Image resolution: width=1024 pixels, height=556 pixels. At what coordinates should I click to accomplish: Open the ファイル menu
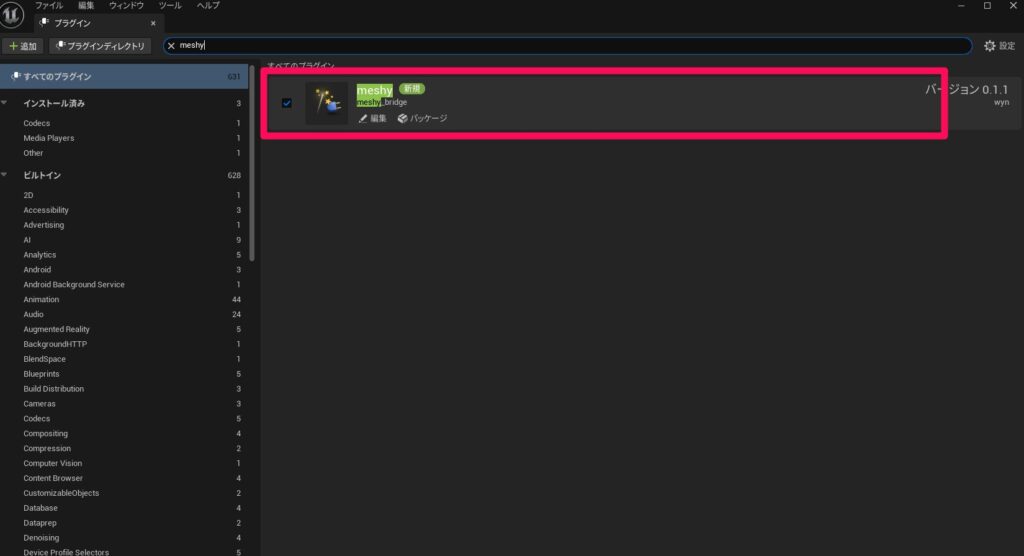[x=49, y=5]
